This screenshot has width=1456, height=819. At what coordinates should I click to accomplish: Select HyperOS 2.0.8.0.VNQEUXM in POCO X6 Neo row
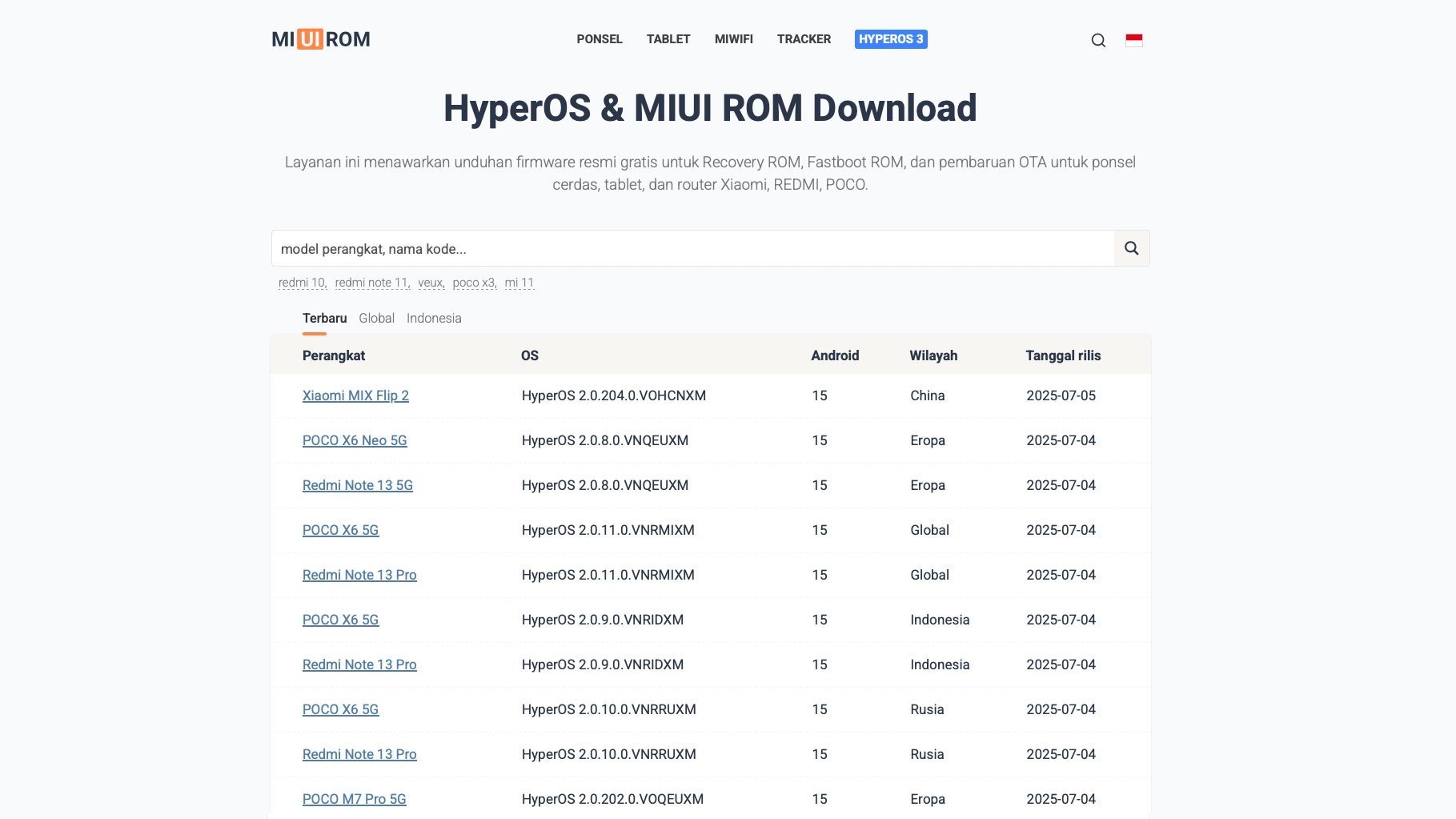click(x=605, y=440)
